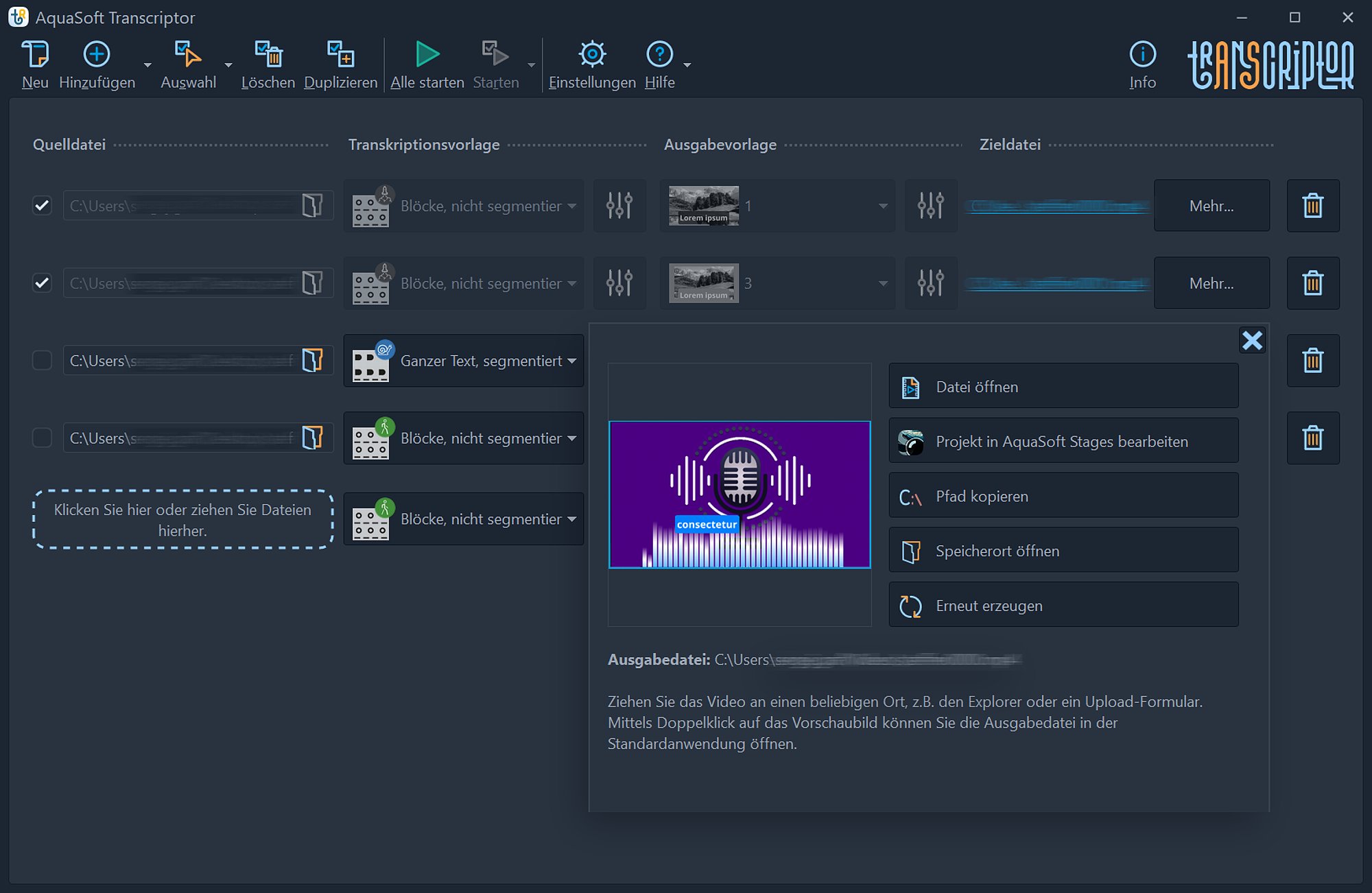1372x893 pixels.
Task: Click Löschen in the toolbar
Action: click(x=268, y=64)
